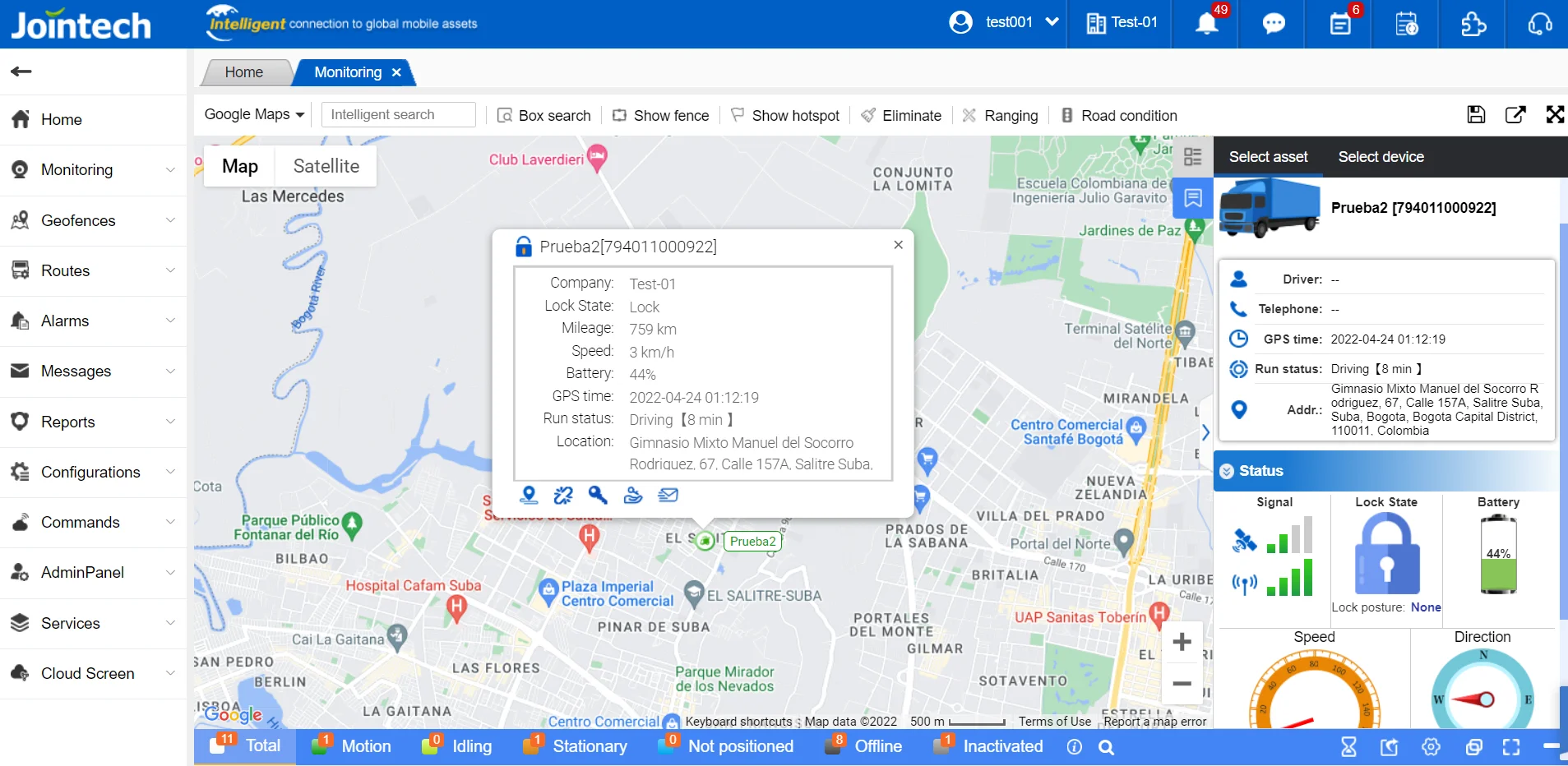Image resolution: width=1568 pixels, height=766 pixels.
Task: Click the key icon in Prueba2 popup
Action: [x=598, y=495]
